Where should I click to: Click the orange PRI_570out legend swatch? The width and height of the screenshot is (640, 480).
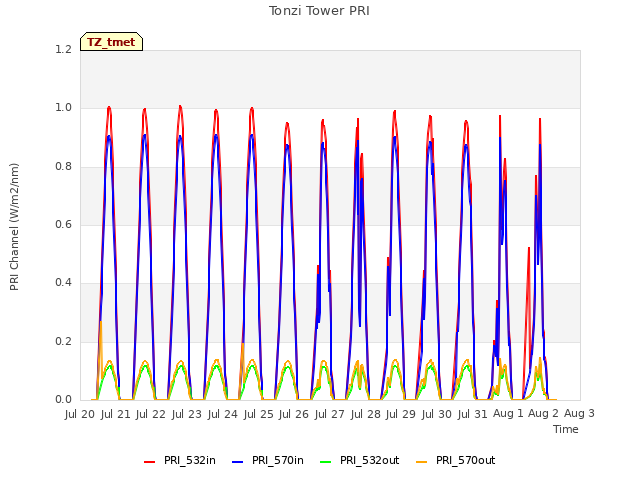422,462
